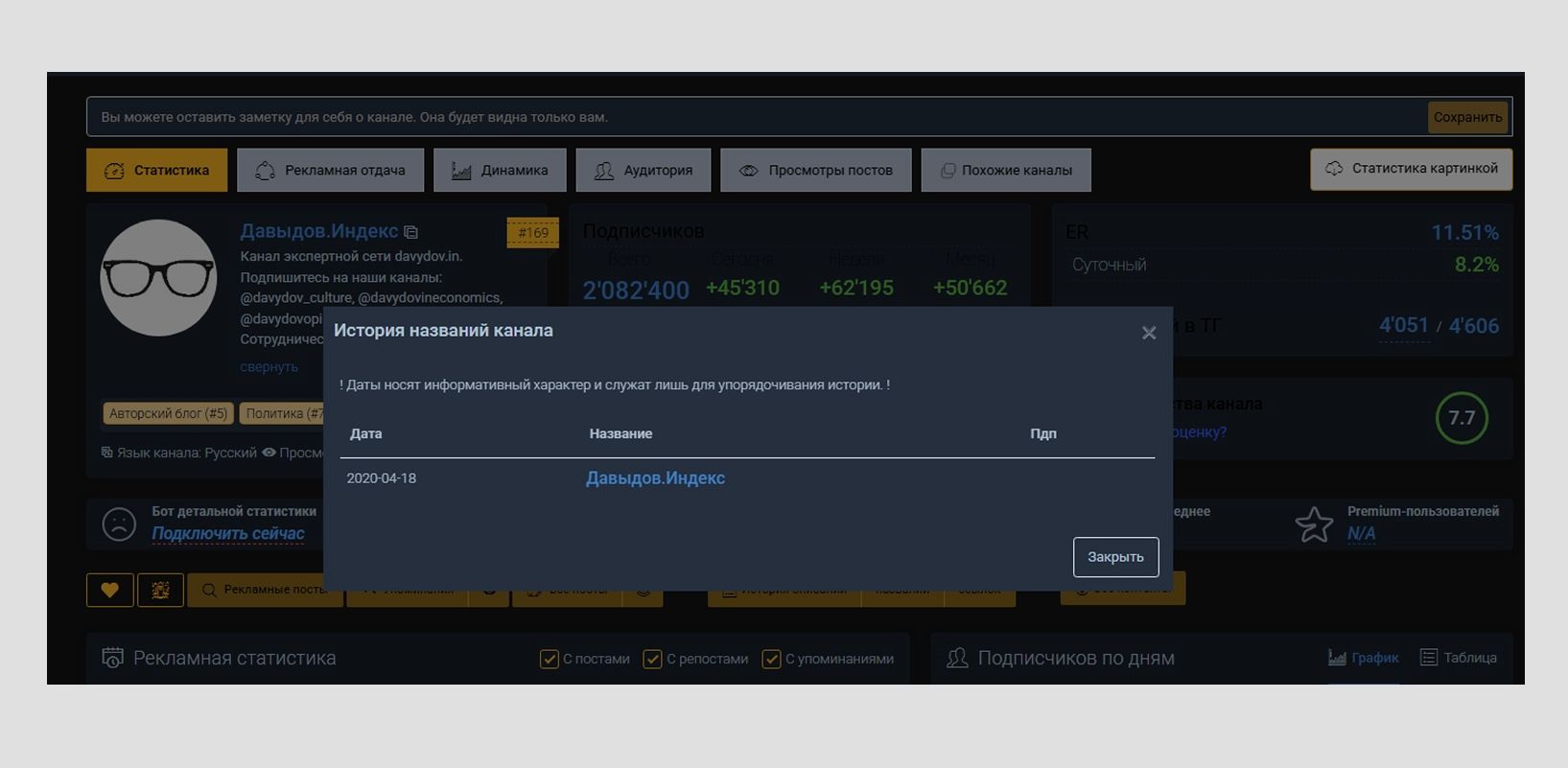
Task: Close the channel name history dialog with X
Action: click(1149, 333)
